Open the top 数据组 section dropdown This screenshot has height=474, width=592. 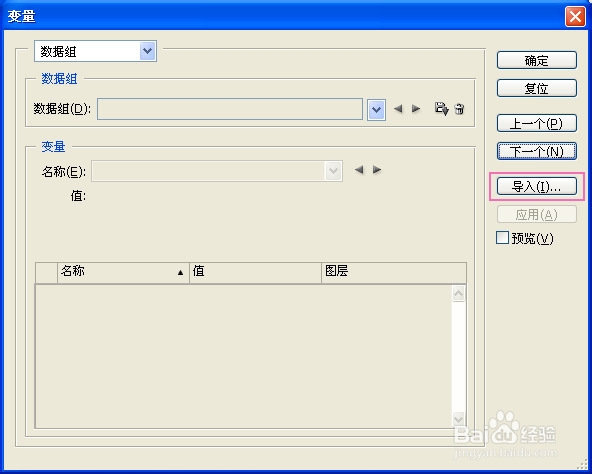coord(96,51)
